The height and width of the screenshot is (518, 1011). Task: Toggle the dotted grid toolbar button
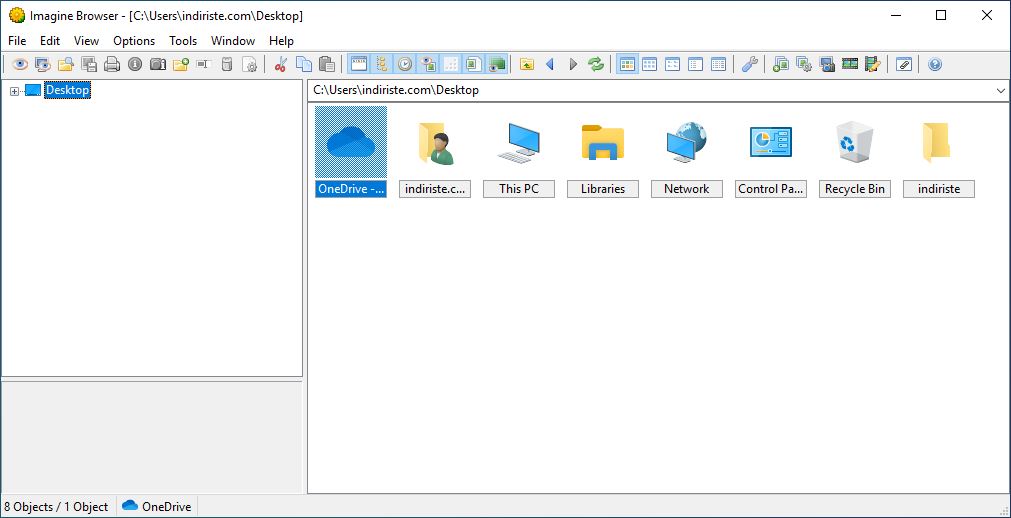(451, 64)
